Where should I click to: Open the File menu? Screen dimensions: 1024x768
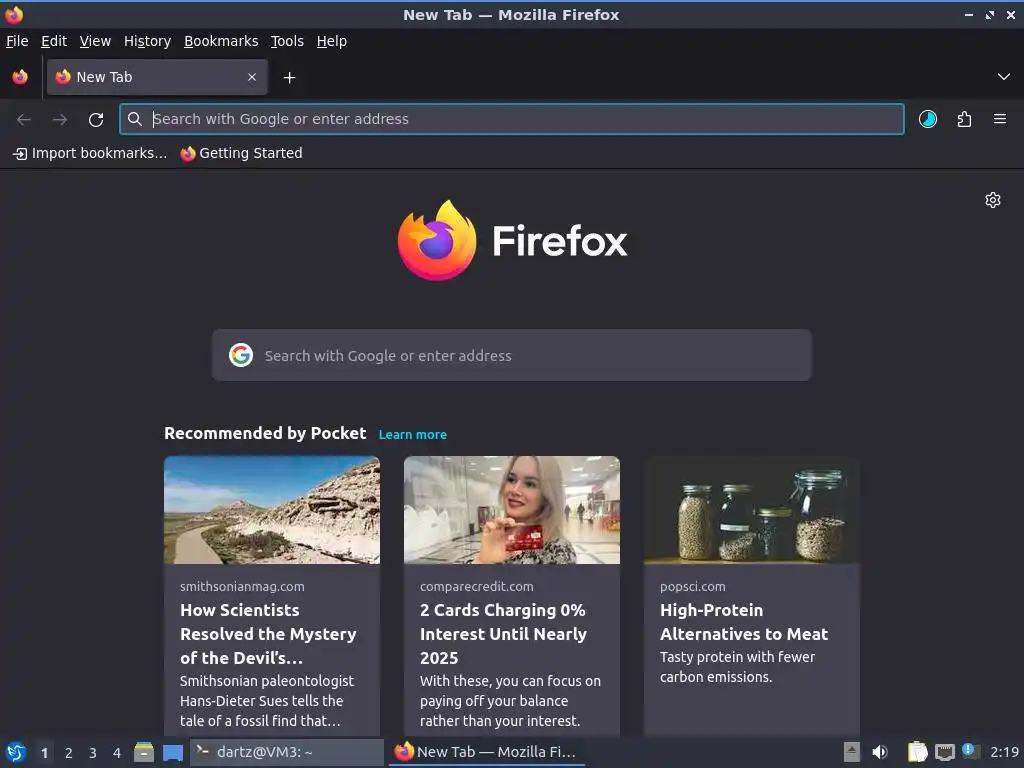17,41
